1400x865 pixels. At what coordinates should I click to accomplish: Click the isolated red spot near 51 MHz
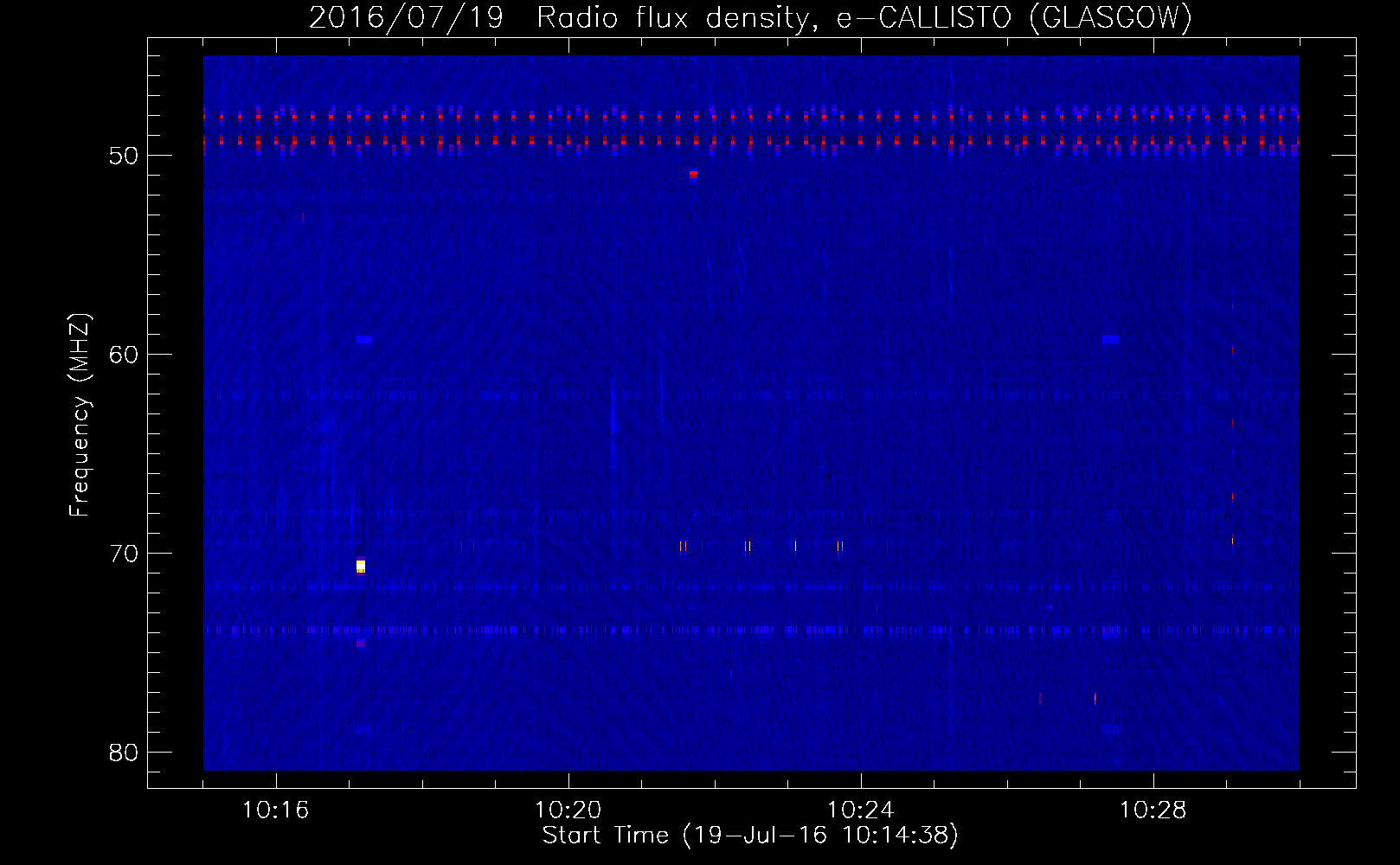(693, 174)
